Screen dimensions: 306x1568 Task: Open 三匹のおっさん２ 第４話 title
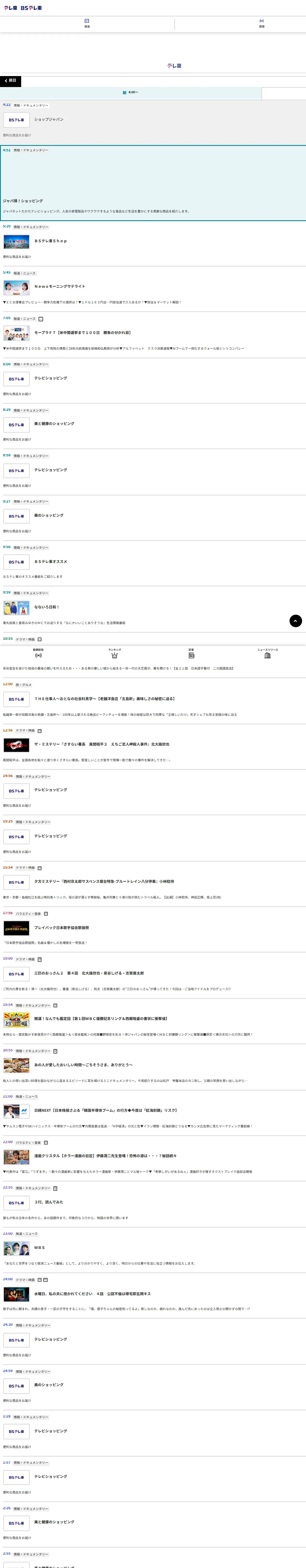[89, 973]
